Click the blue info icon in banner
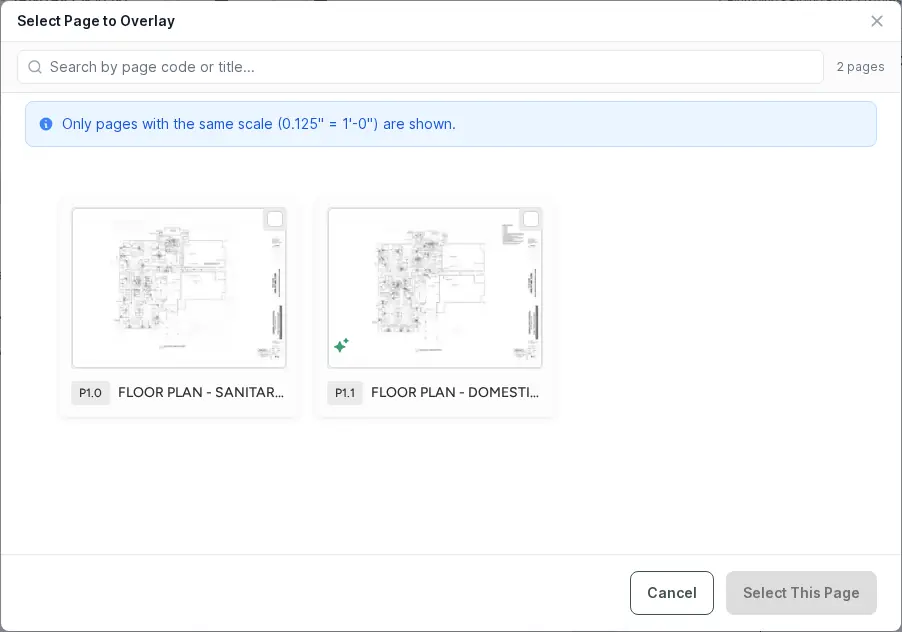The height and width of the screenshot is (632, 902). point(46,124)
